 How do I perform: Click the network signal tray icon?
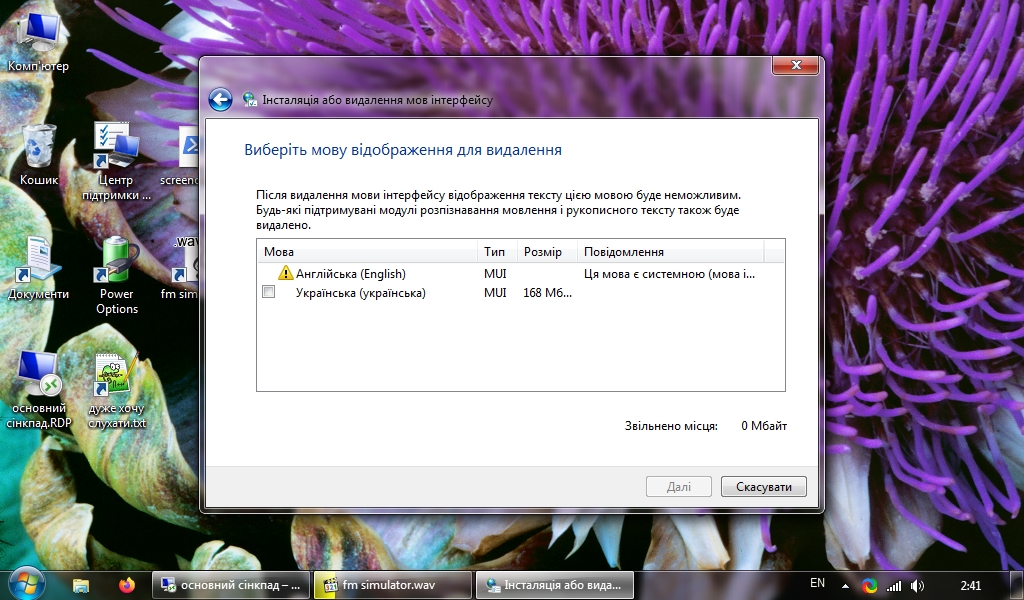pos(894,585)
